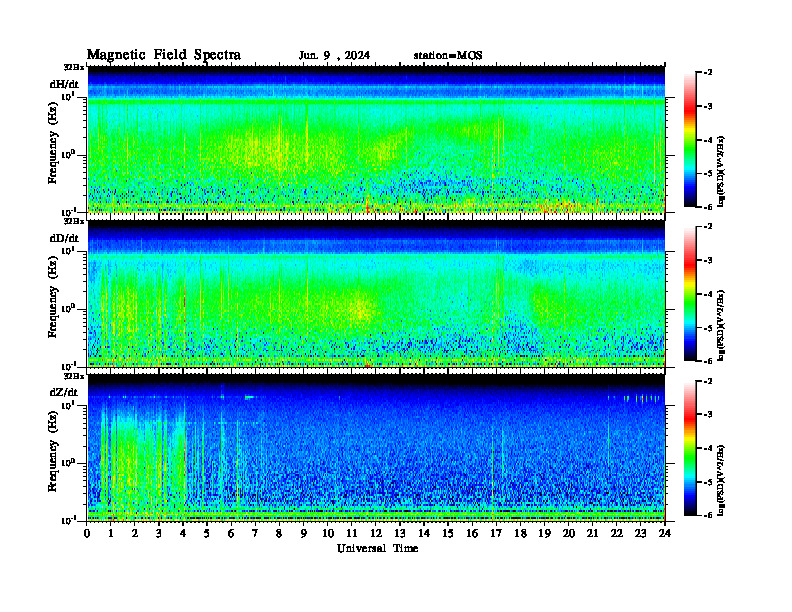Click the 'Universal Time' axis title
This screenshot has width=792, height=612.
[x=377, y=548]
